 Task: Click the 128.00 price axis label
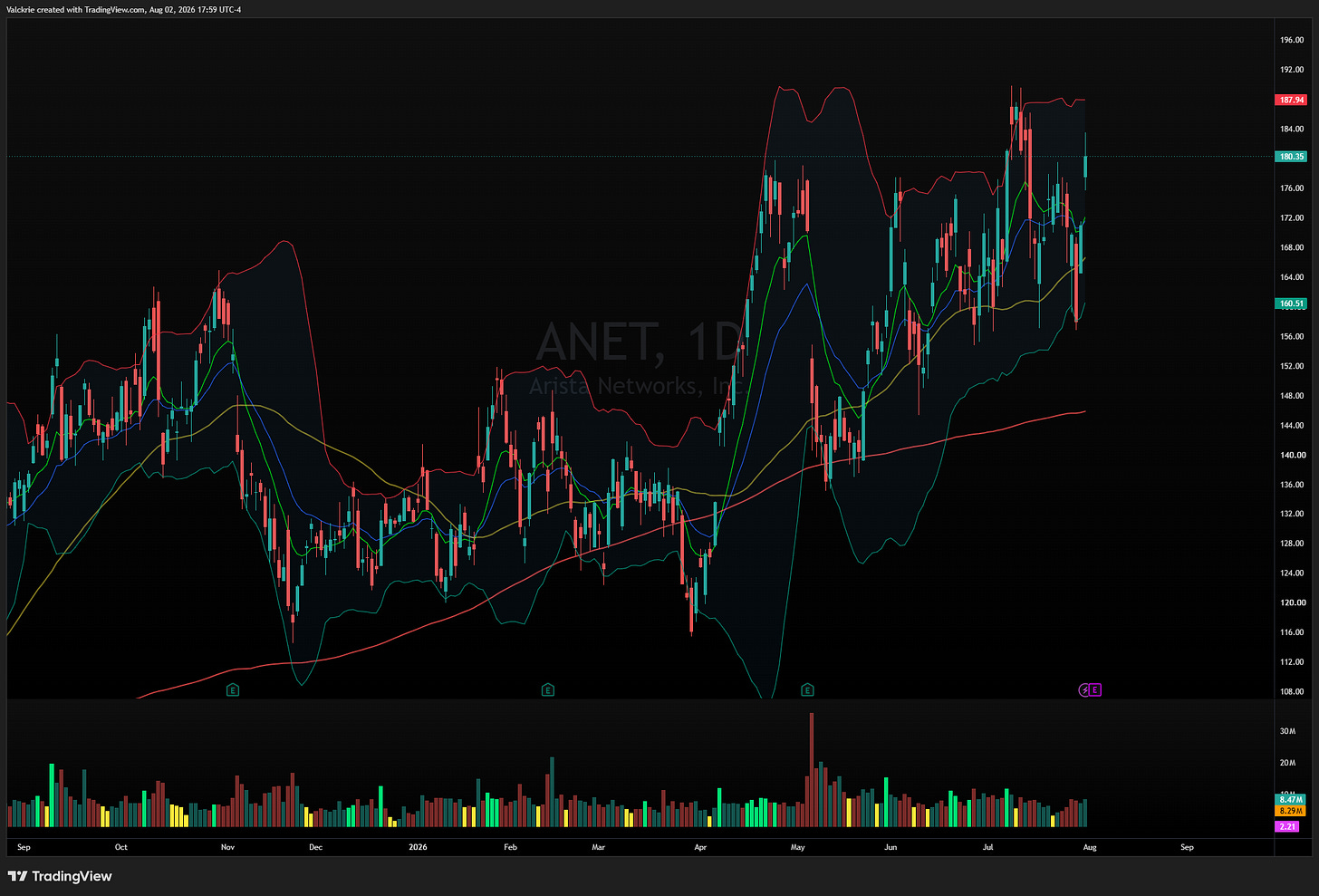click(1292, 544)
